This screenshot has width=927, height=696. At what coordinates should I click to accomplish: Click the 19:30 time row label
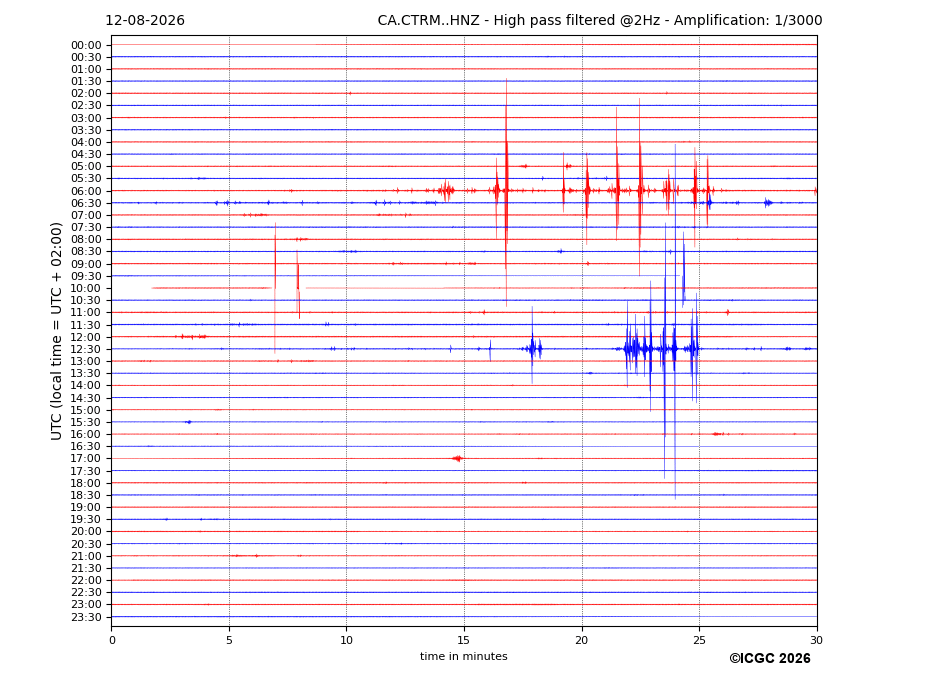click(x=86, y=520)
